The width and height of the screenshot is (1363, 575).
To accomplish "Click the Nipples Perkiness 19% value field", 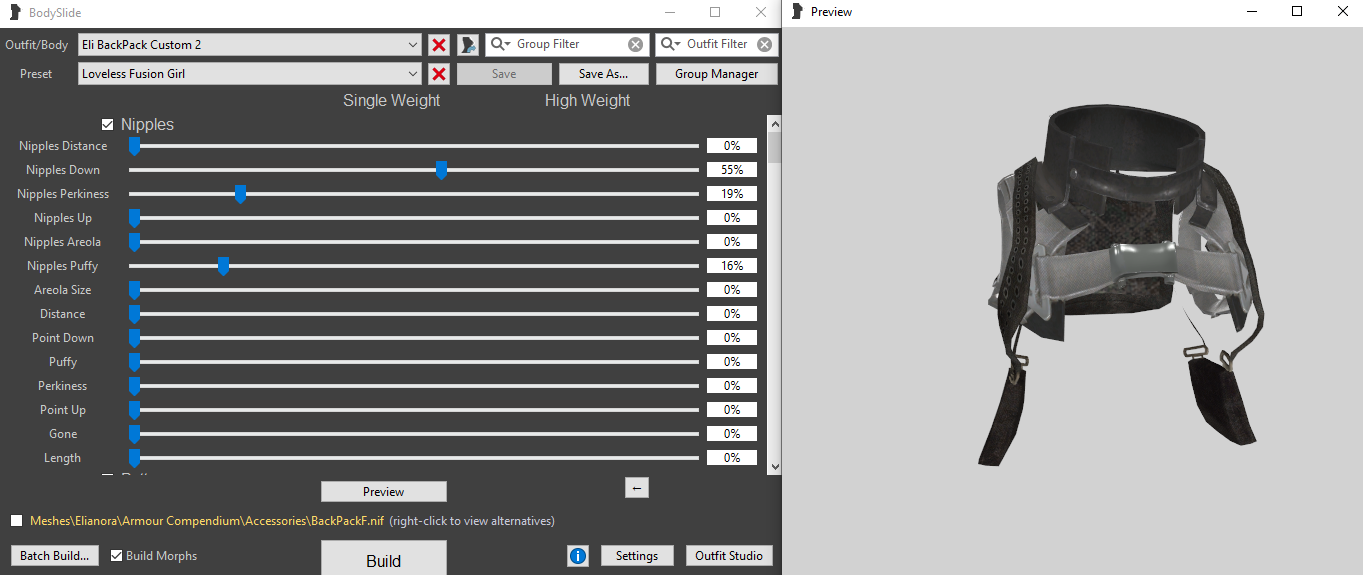I will point(732,194).
